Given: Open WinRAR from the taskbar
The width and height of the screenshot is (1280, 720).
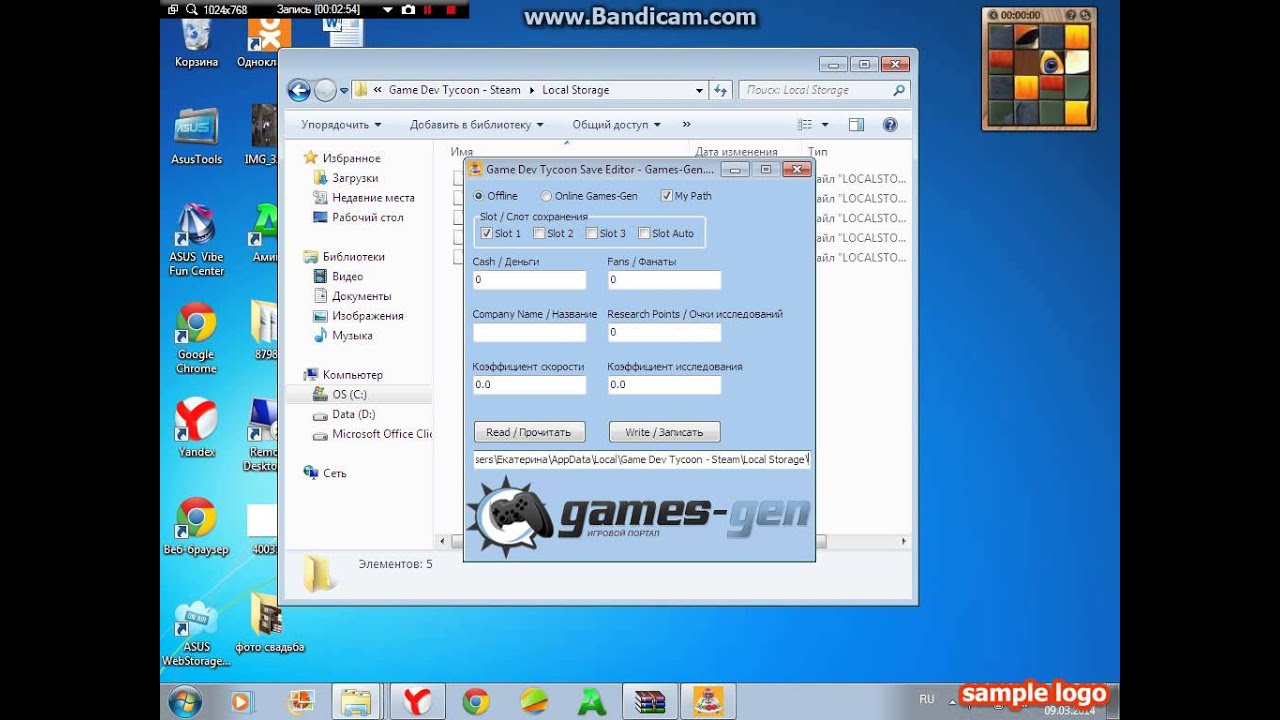Looking at the screenshot, I should click(650, 702).
